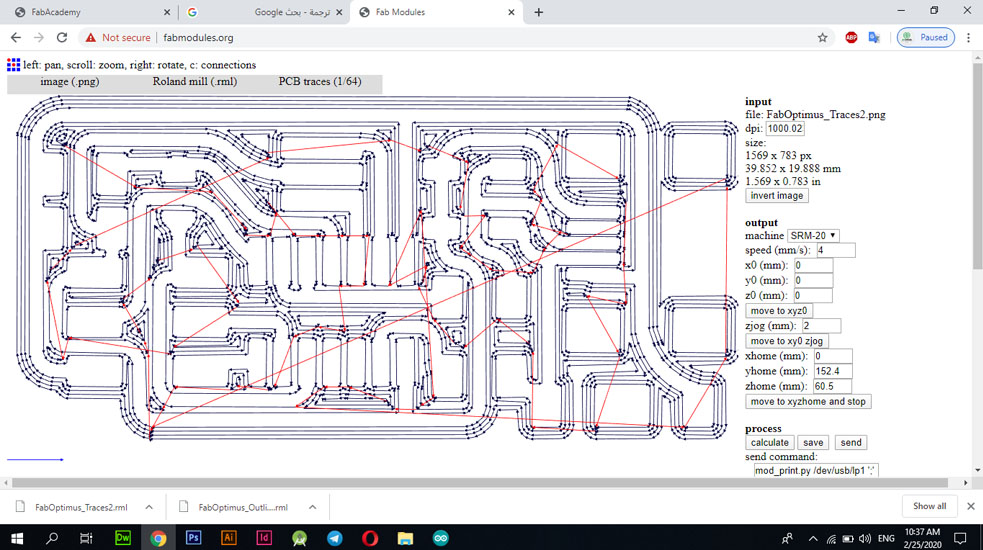983x550 pixels.
Task: Send the job to the machine
Action: pos(851,442)
